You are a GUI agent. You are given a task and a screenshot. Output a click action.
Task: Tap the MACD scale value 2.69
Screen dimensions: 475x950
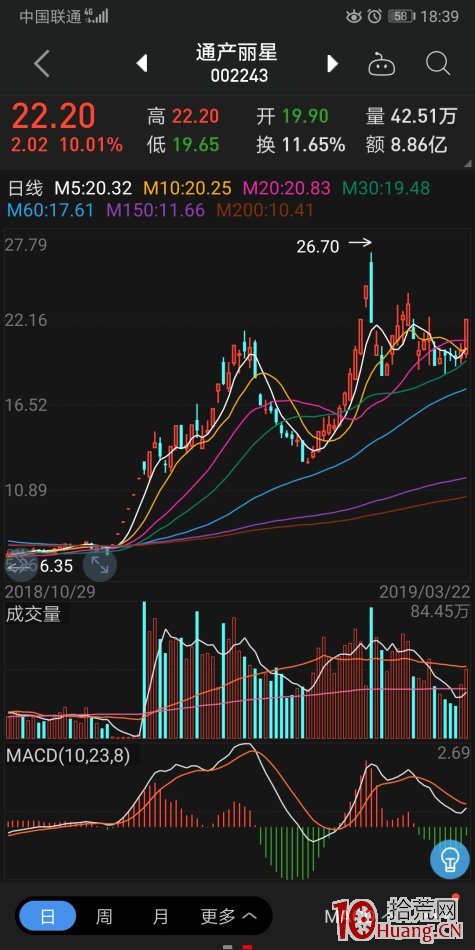pos(456,753)
